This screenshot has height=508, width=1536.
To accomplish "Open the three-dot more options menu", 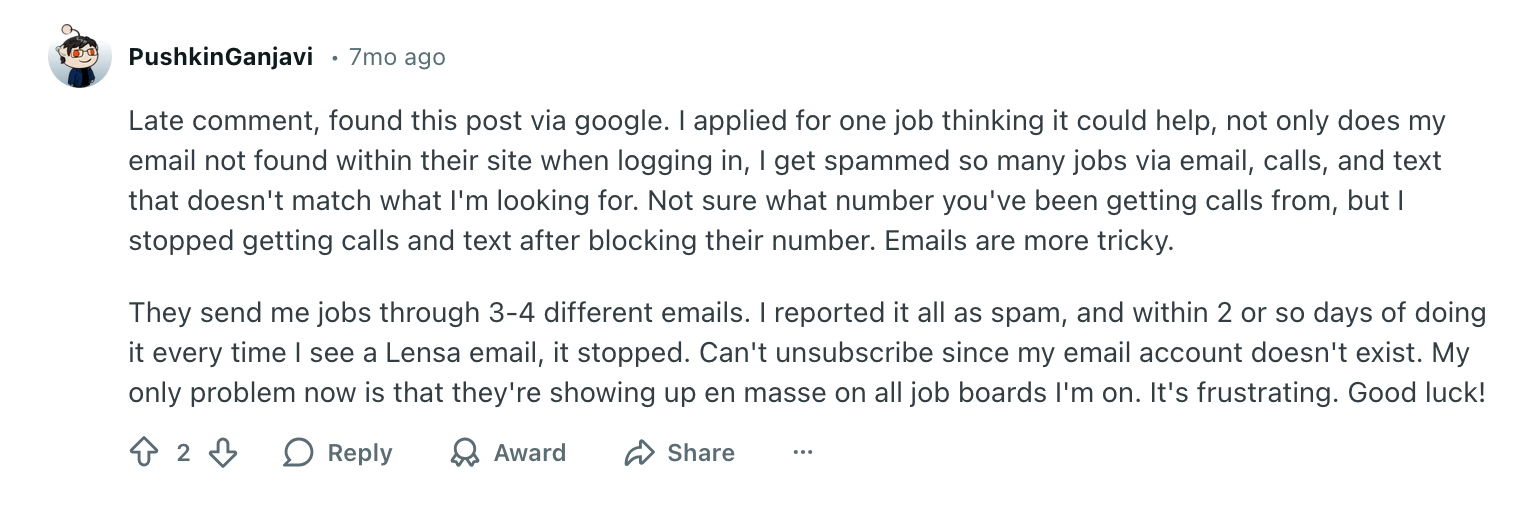I will pyautogui.click(x=802, y=453).
